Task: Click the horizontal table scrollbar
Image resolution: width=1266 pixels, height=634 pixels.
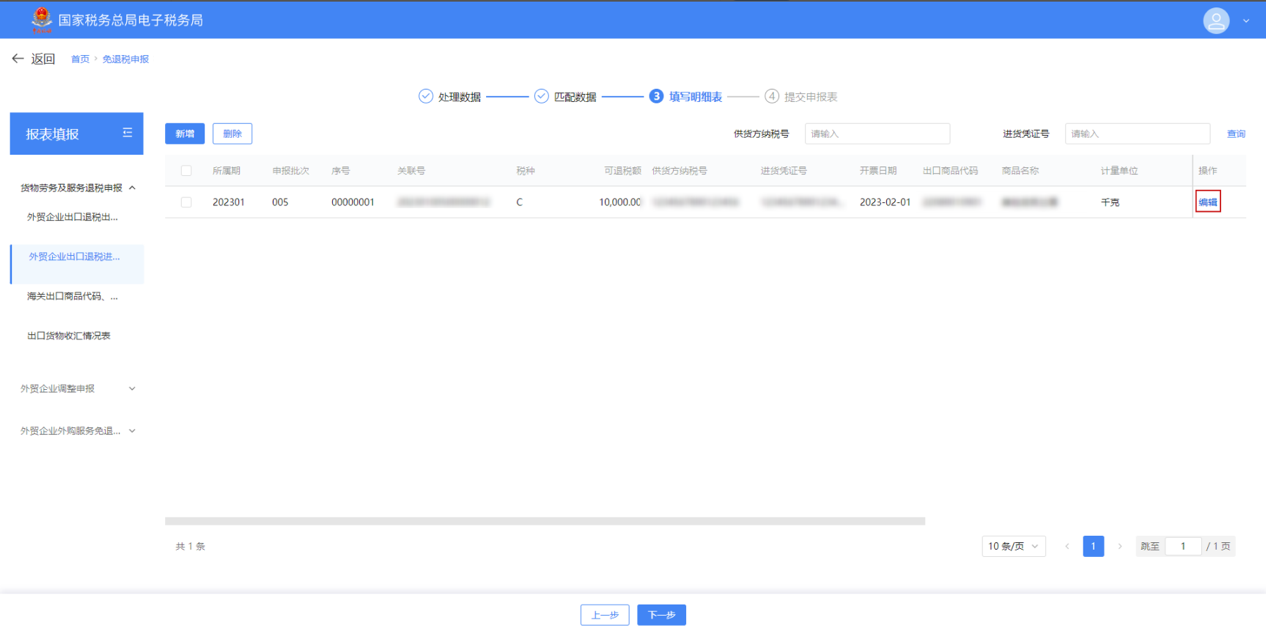Action: point(544,521)
